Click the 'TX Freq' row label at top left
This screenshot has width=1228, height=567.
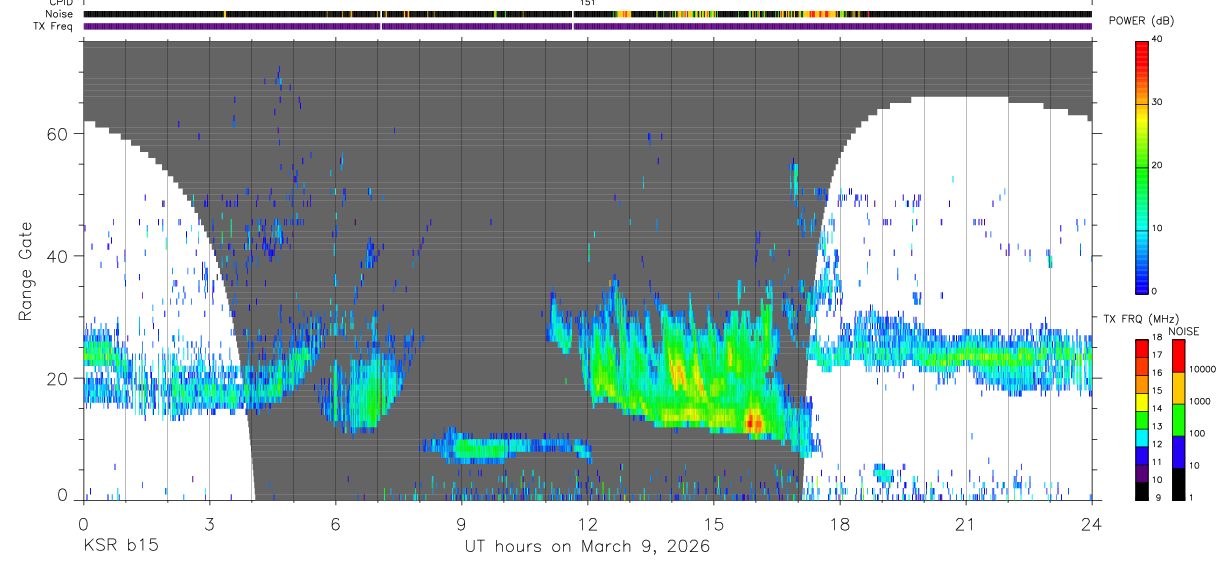click(x=54, y=26)
